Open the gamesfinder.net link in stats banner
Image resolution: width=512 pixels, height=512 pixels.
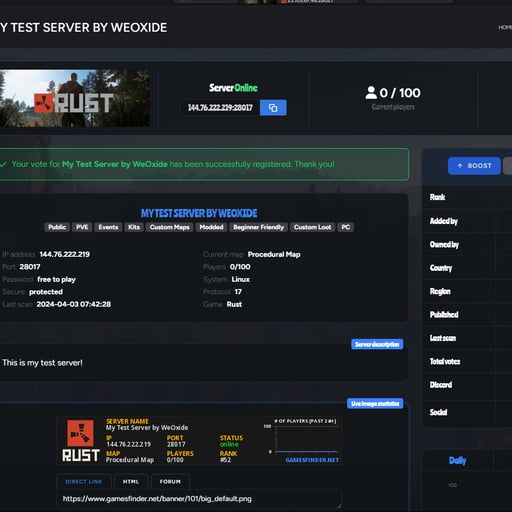[312, 460]
